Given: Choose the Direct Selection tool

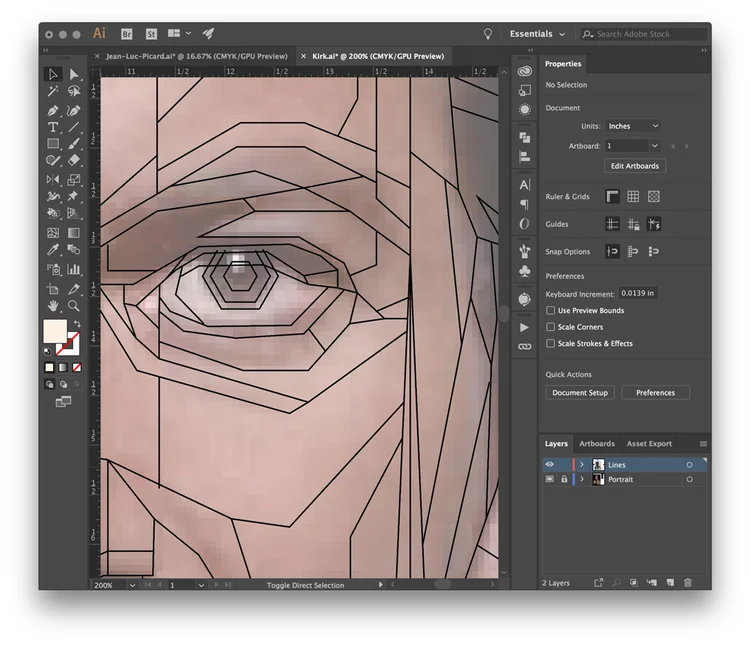Looking at the screenshot, I should 74,74.
